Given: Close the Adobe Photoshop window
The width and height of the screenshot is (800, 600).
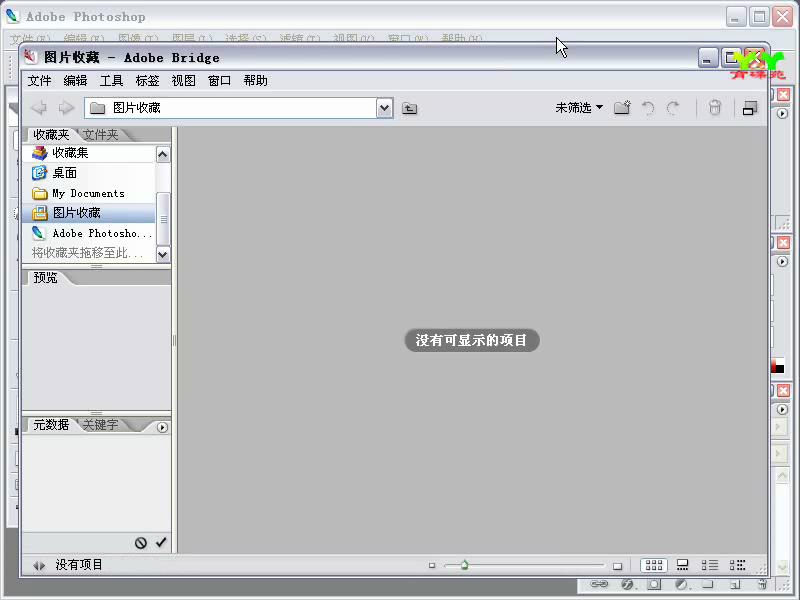Looking at the screenshot, I should pos(782,17).
